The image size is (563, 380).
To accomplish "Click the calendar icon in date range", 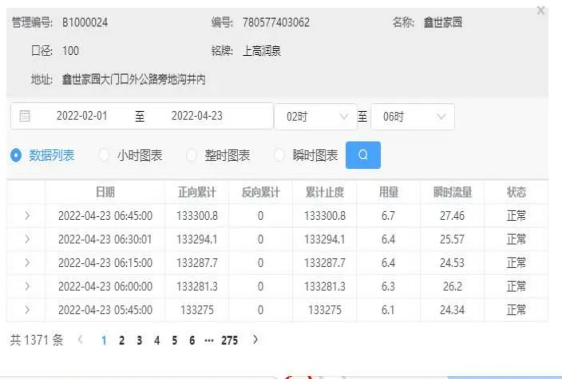I will tap(25, 116).
